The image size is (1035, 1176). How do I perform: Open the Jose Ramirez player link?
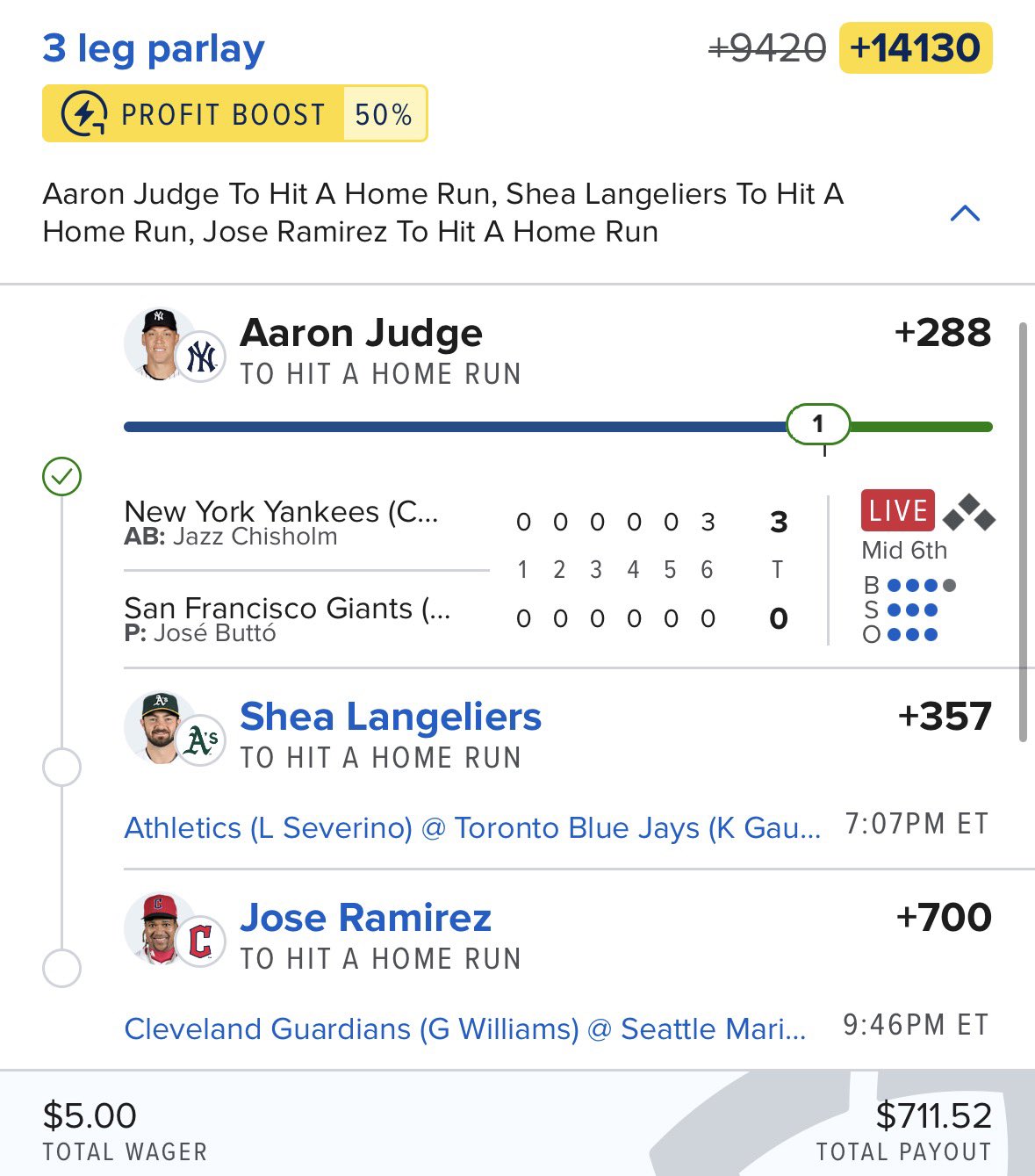pyautogui.click(x=365, y=918)
